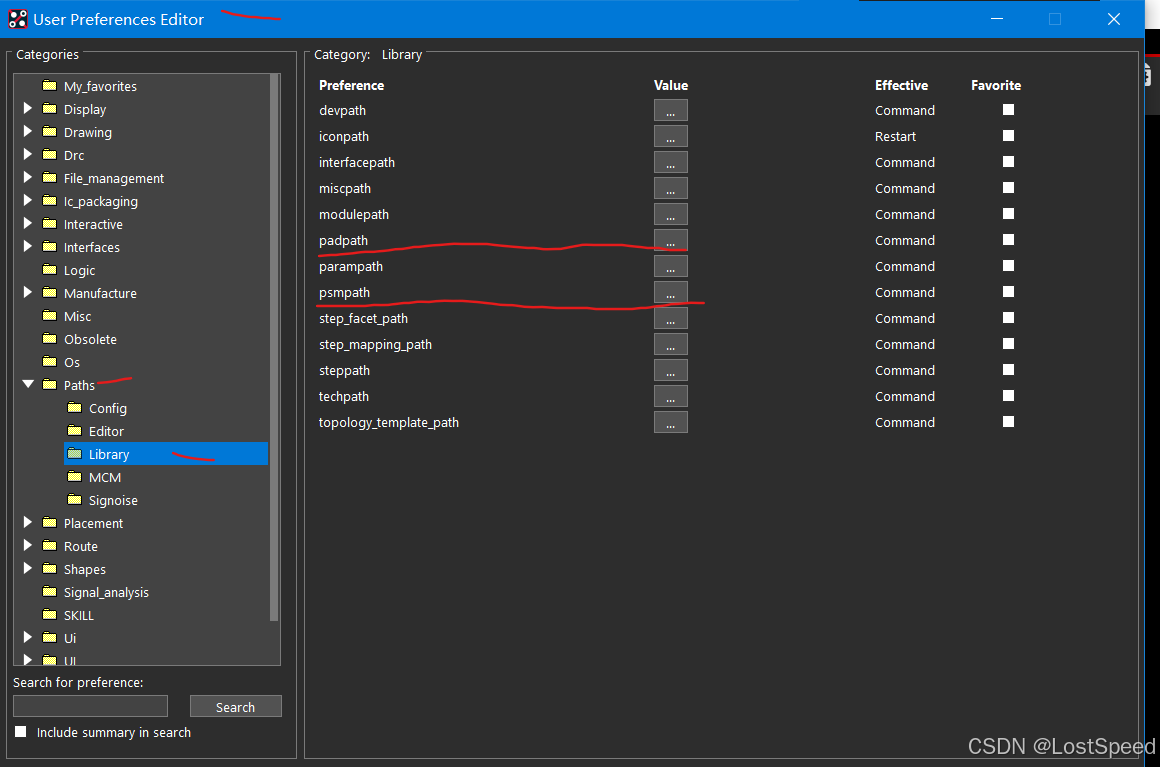The height and width of the screenshot is (767, 1160).
Task: Select the MCM subfolder icon
Action: (75, 477)
